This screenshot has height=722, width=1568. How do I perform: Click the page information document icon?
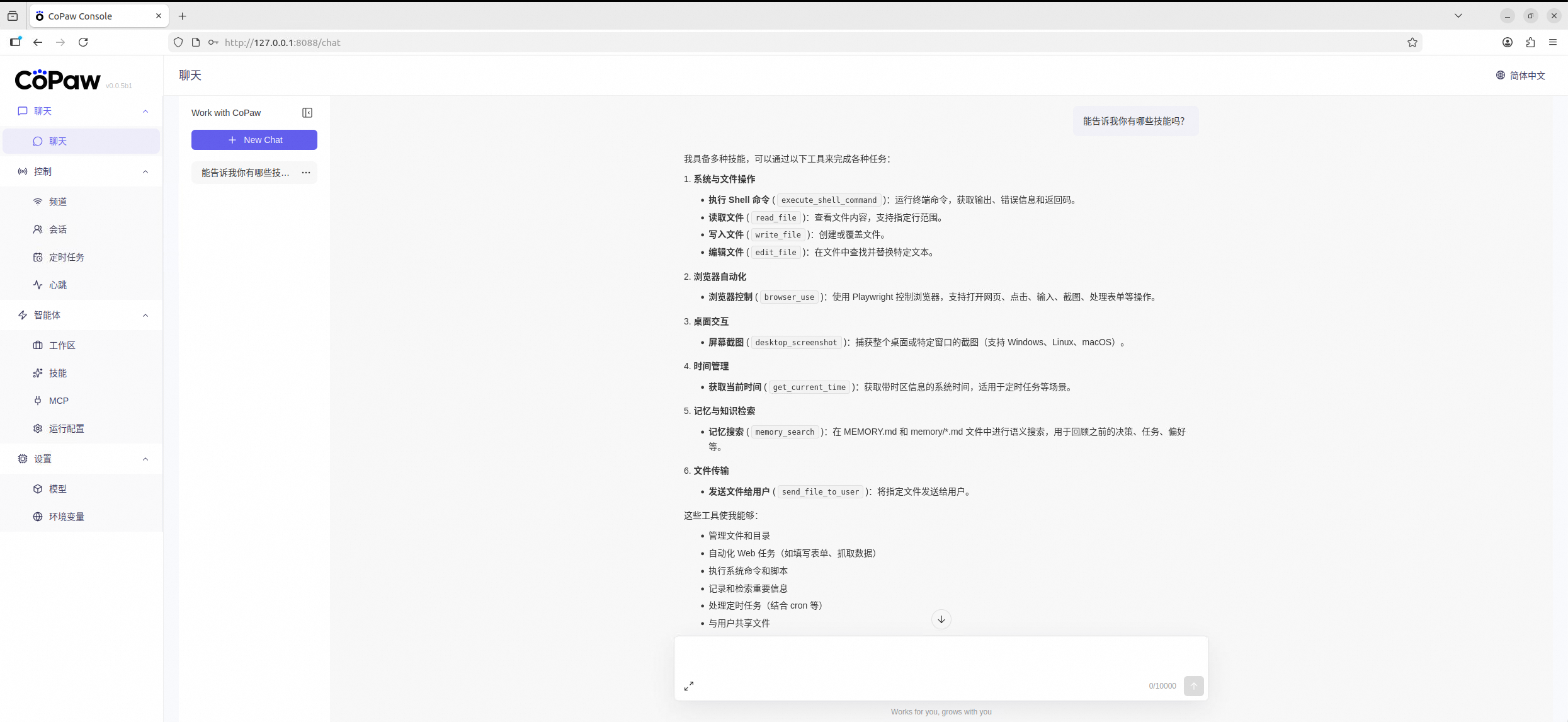[x=196, y=42]
